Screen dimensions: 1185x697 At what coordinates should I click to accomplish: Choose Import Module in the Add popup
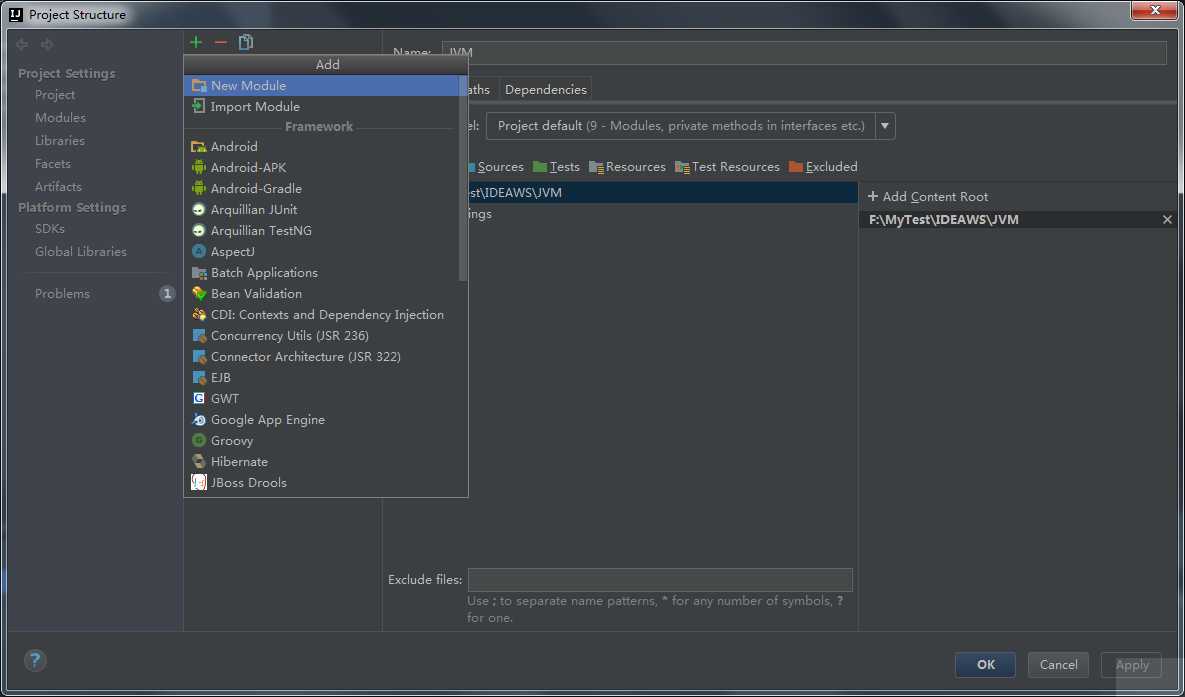321,107
